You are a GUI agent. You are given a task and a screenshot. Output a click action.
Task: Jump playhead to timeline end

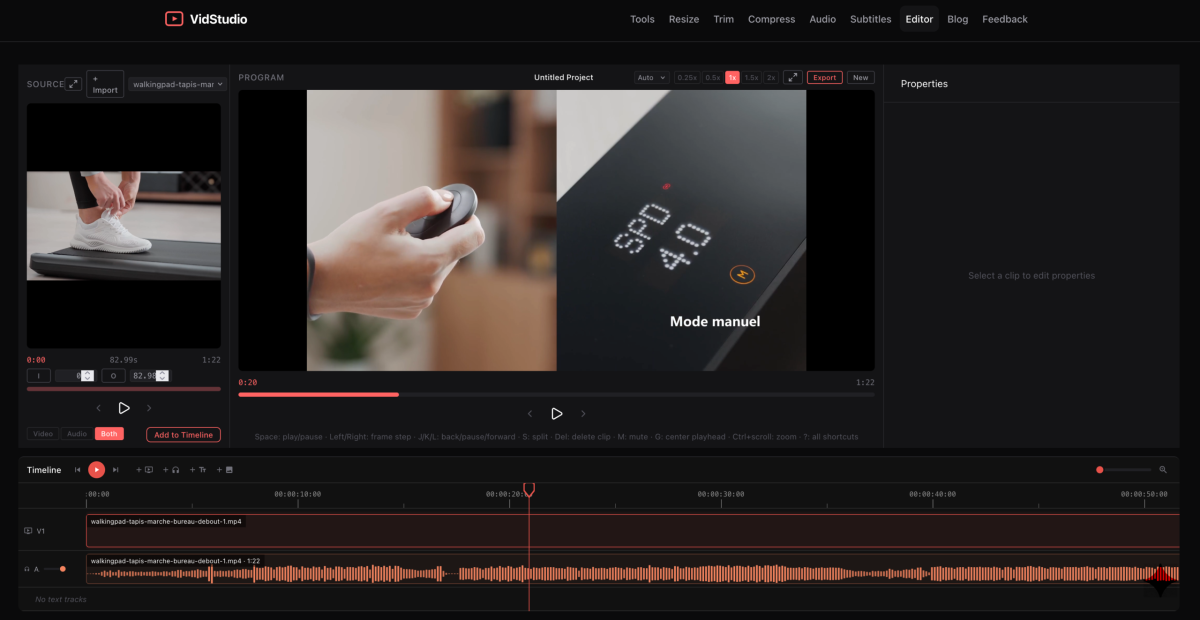point(116,470)
